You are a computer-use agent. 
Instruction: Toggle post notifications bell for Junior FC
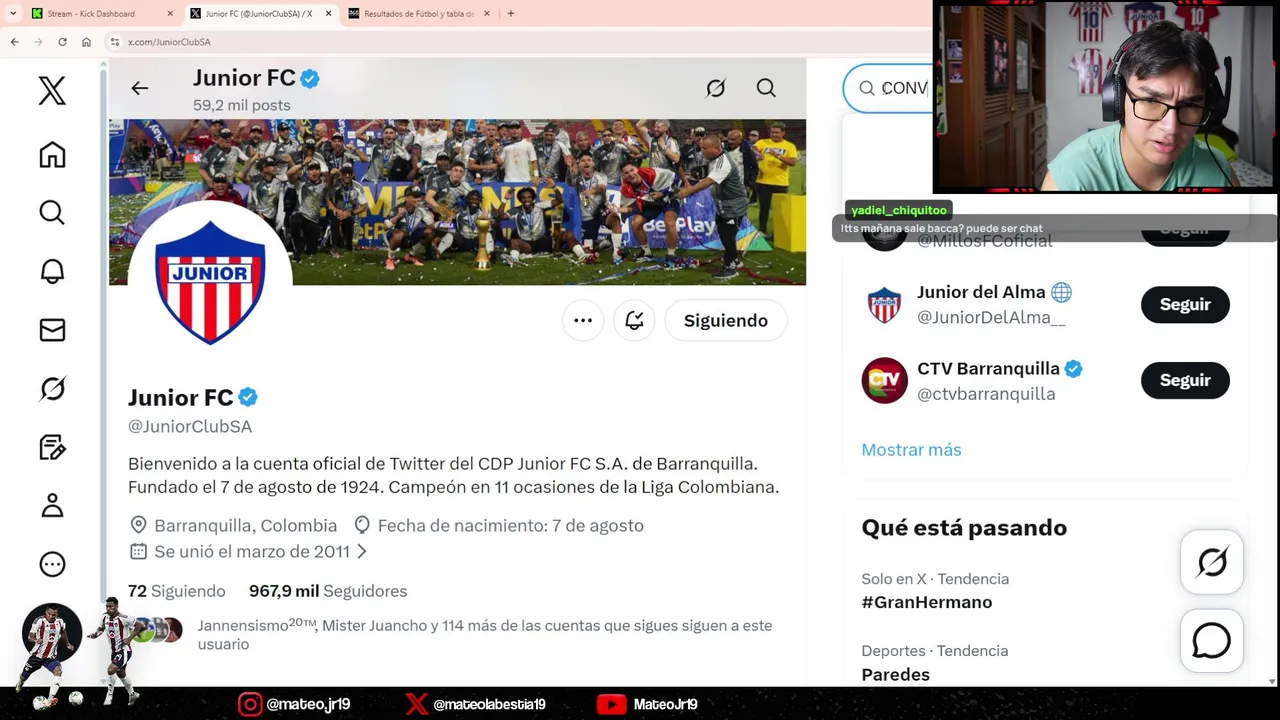tap(634, 320)
